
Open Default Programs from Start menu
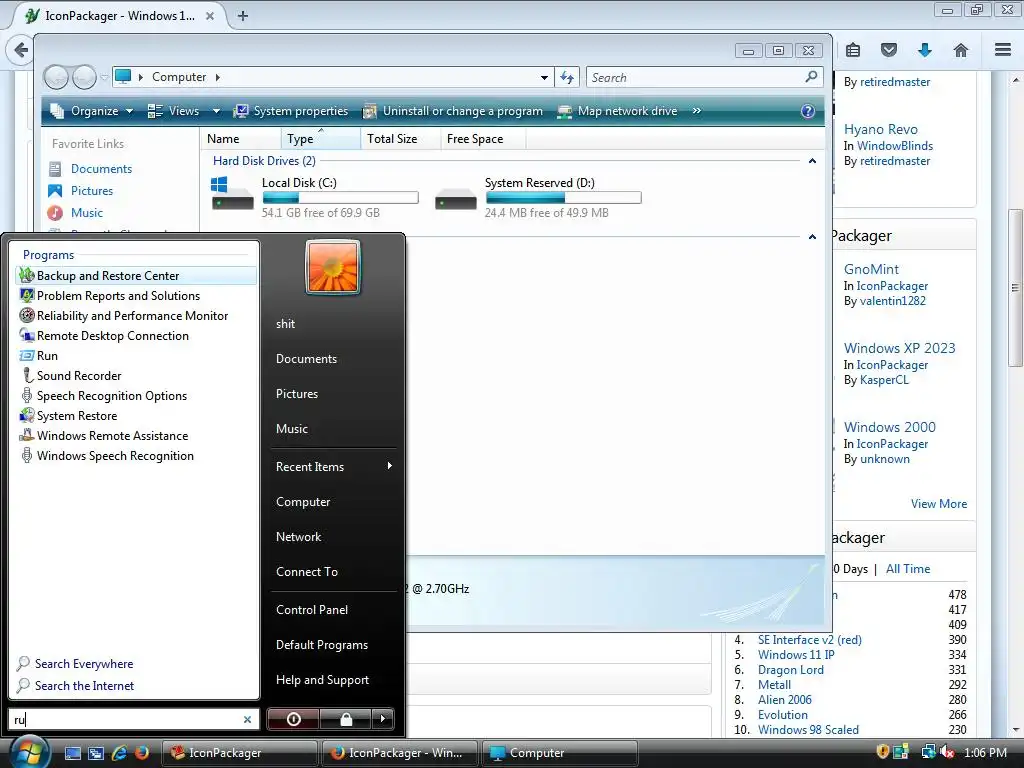point(322,645)
